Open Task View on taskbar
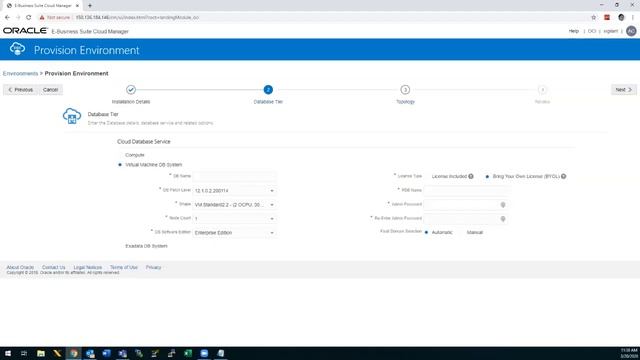Screen dimensions: 640x360 pyautogui.click(x=24, y=353)
